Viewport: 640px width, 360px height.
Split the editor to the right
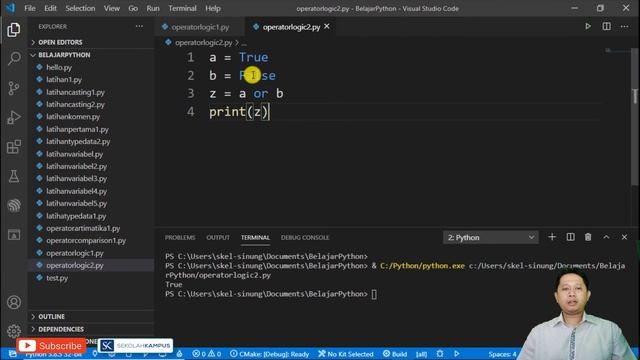tap(607, 27)
